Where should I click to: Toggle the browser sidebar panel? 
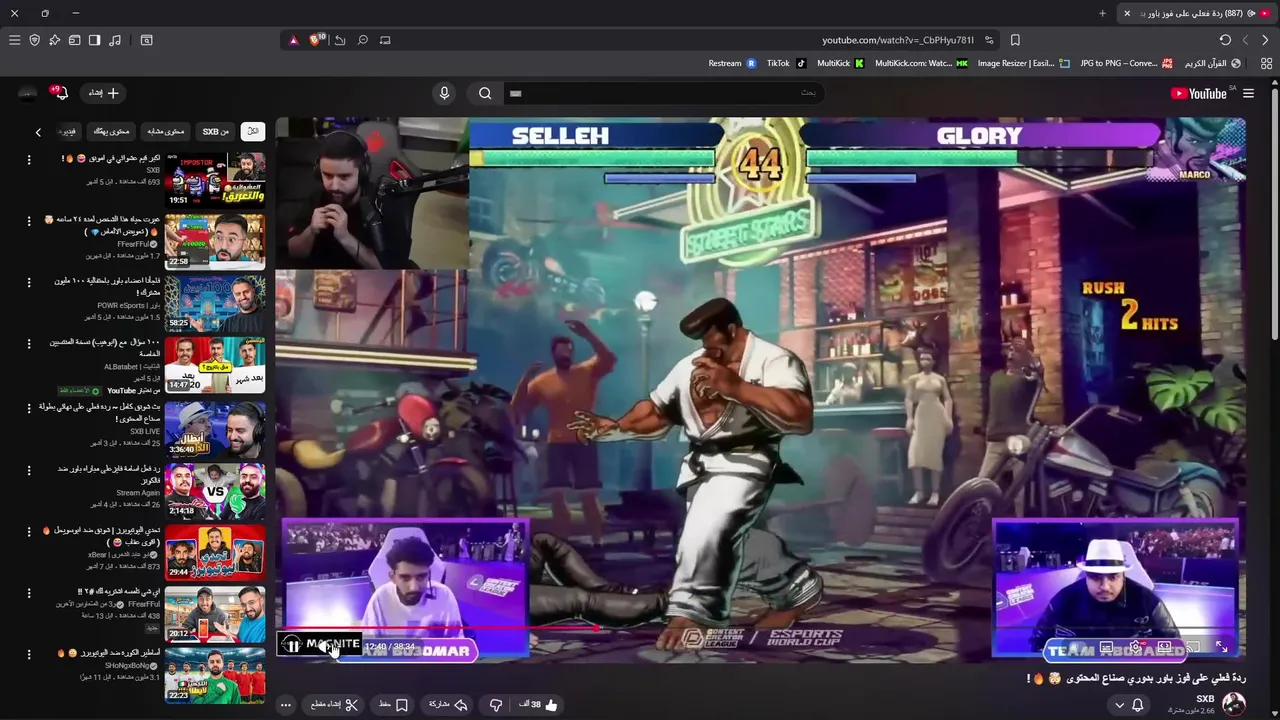pos(94,40)
